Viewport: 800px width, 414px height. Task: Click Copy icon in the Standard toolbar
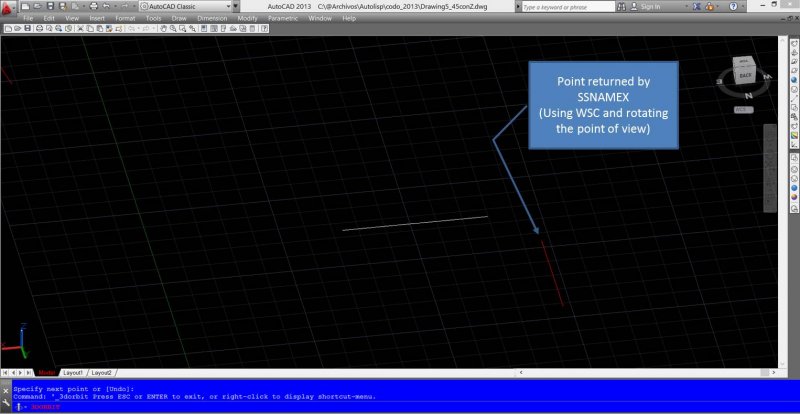click(x=89, y=29)
